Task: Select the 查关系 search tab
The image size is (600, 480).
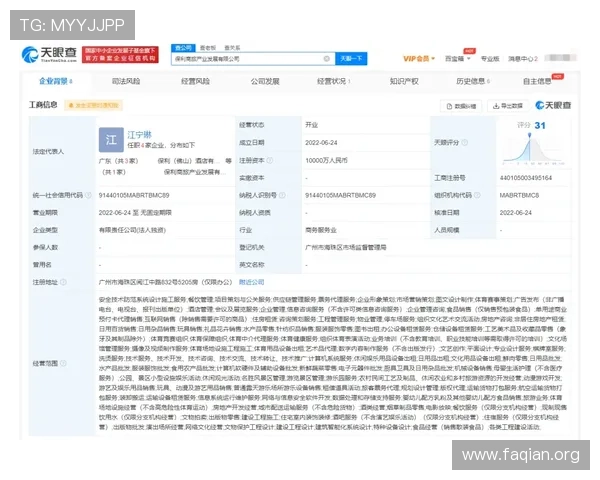Action: (232, 48)
